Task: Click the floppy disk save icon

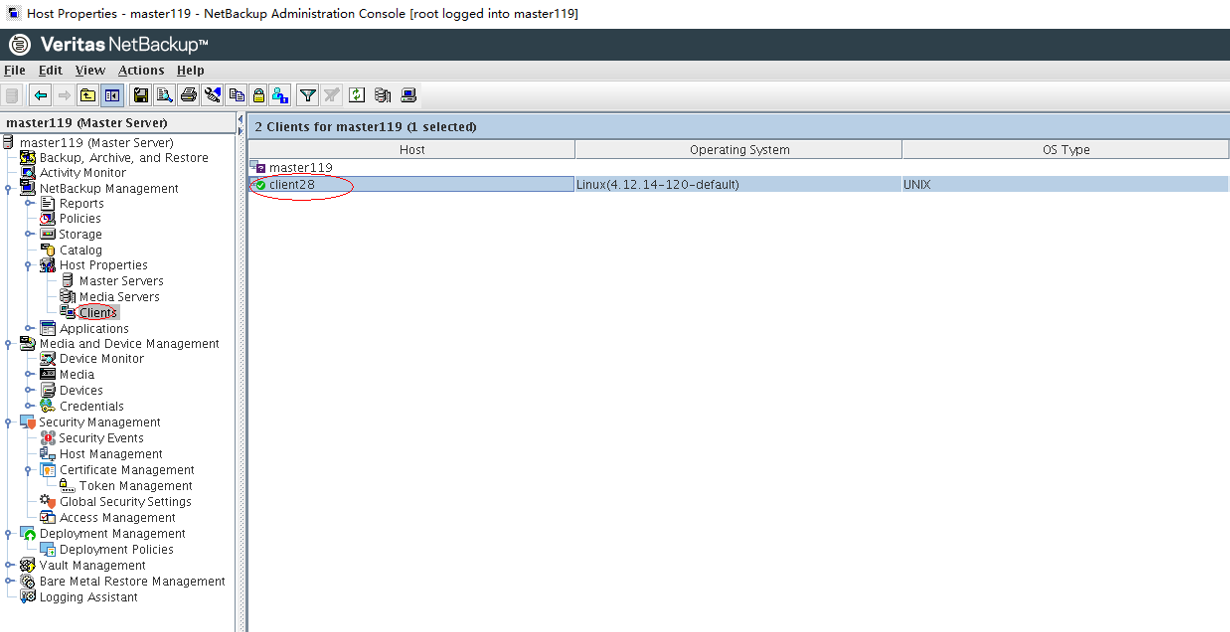Action: tap(141, 96)
